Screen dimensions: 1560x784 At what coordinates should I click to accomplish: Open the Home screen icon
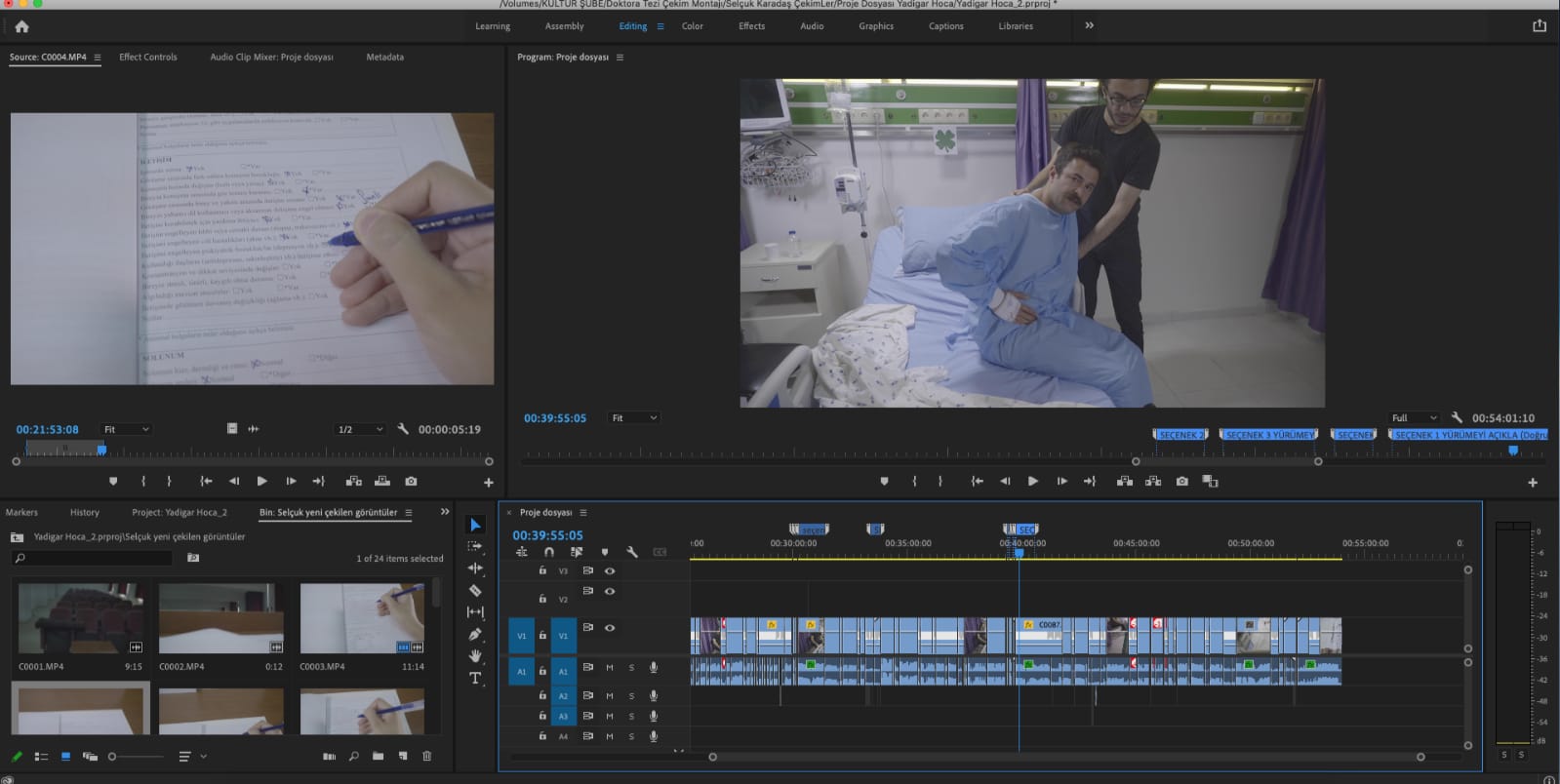click(21, 26)
